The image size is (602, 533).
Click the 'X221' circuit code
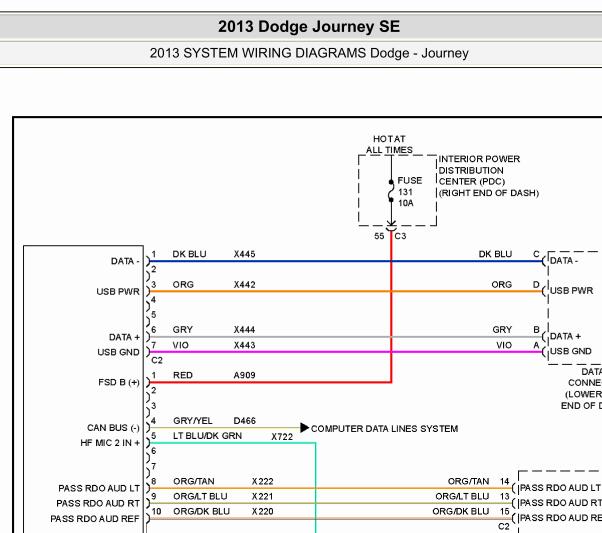[x=263, y=497]
